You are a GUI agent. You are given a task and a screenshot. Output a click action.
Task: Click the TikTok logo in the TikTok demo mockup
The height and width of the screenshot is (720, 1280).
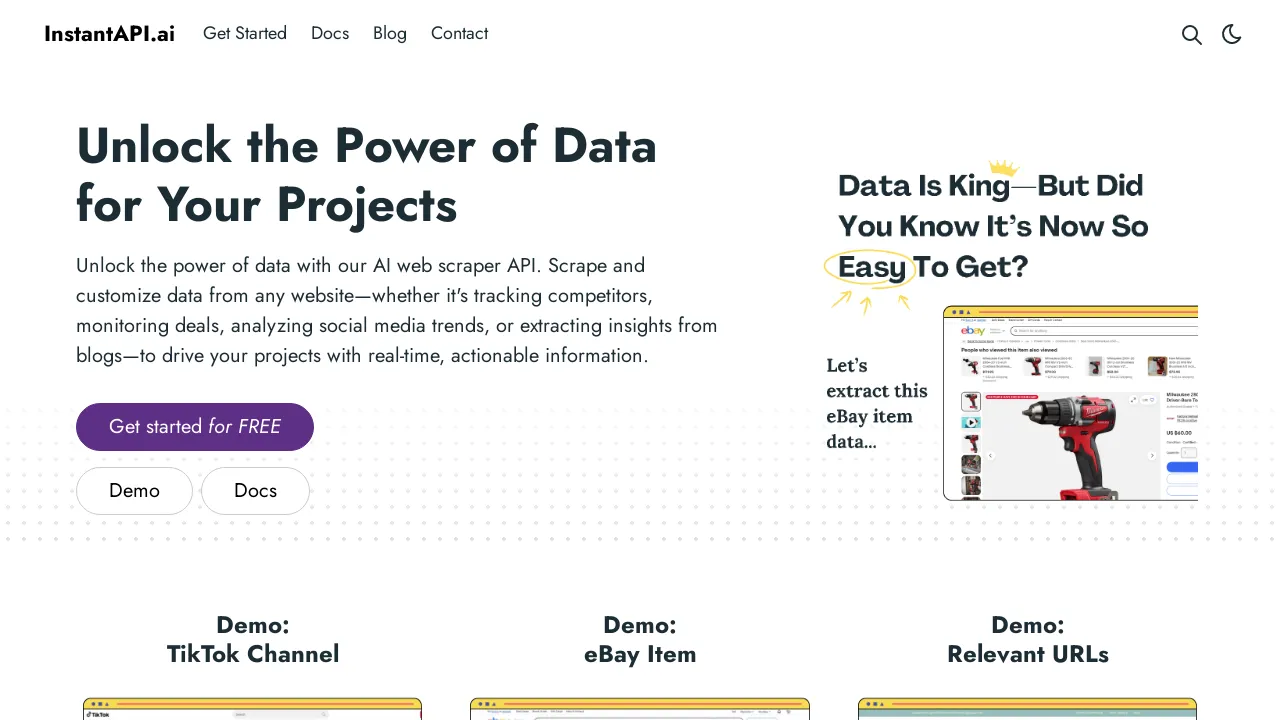pos(98,714)
